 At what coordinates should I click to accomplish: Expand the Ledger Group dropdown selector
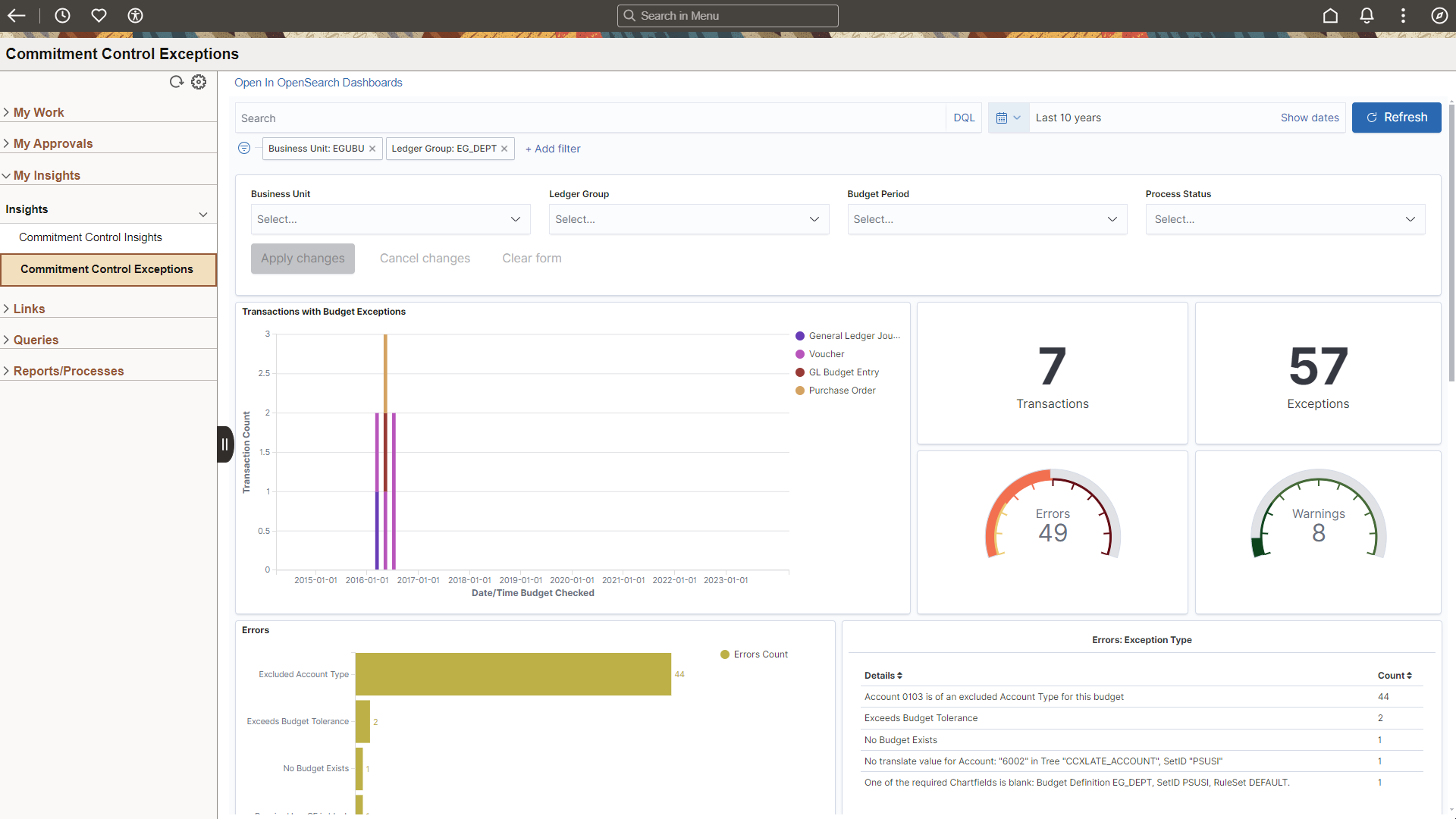[x=815, y=219]
